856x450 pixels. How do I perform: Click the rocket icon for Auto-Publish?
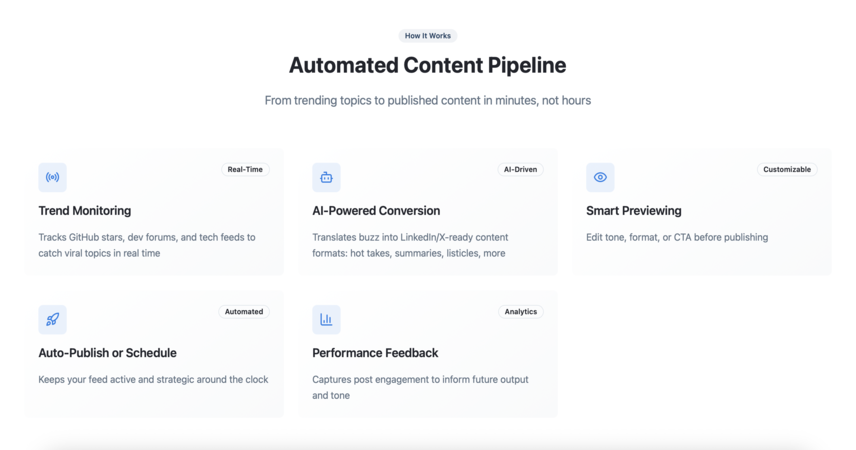52,319
